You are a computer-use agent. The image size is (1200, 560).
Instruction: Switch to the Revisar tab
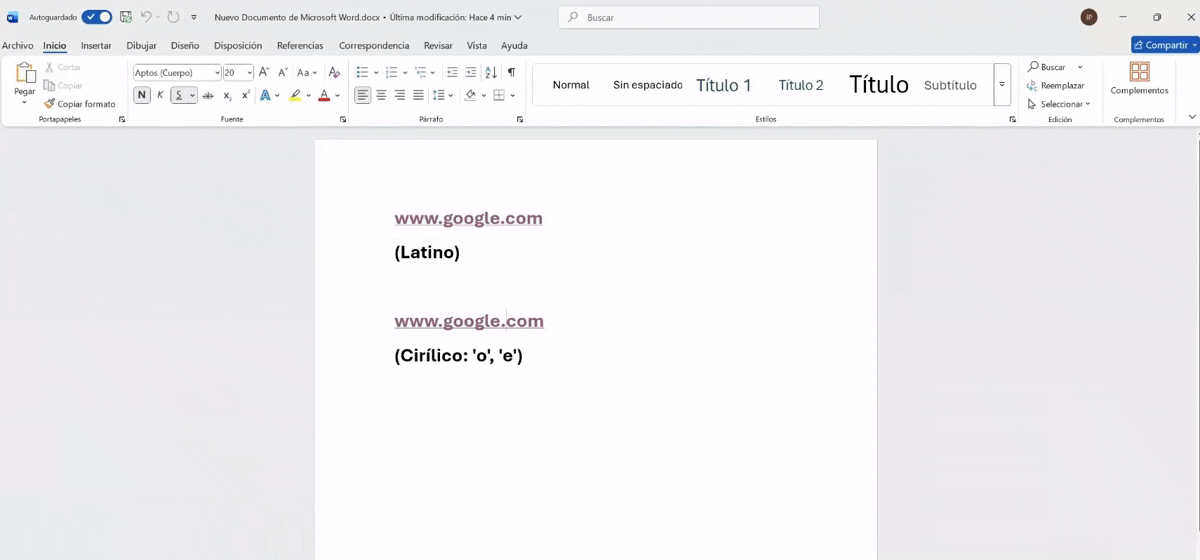pyautogui.click(x=438, y=45)
